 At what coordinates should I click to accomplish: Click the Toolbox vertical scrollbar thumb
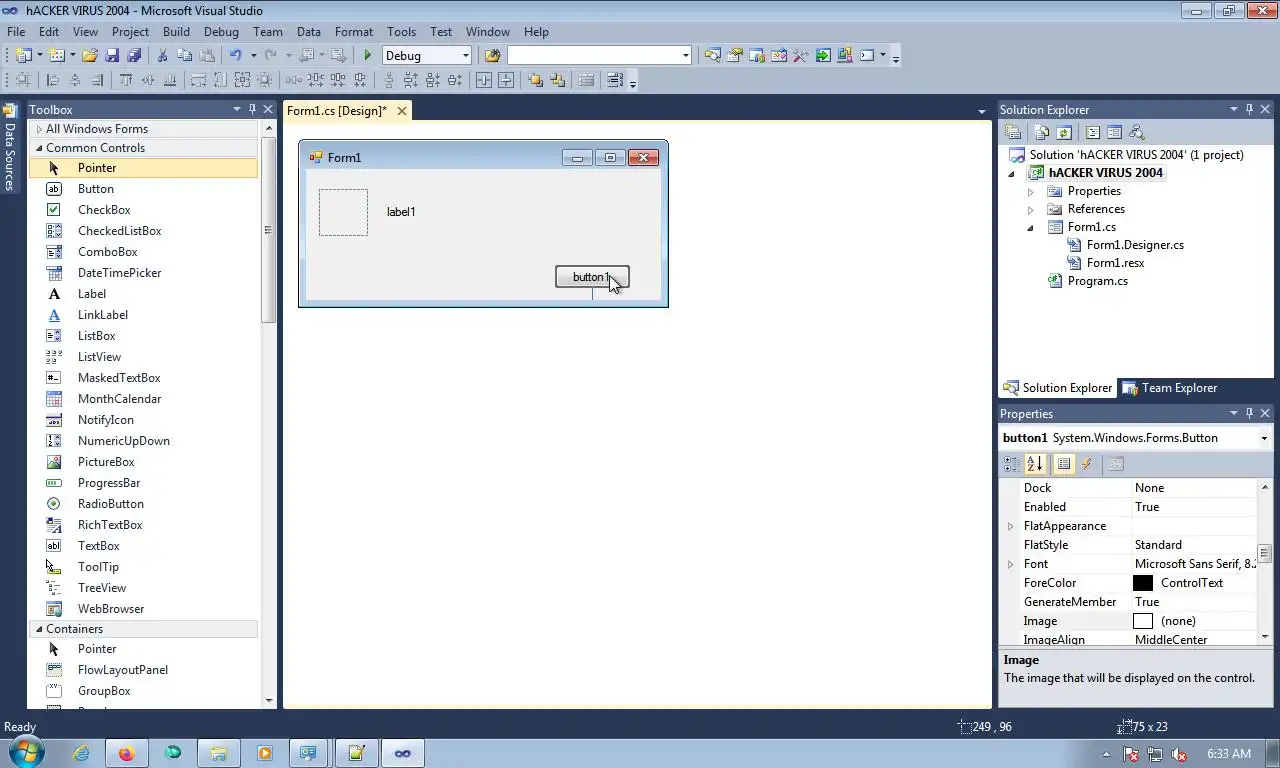[x=268, y=231]
